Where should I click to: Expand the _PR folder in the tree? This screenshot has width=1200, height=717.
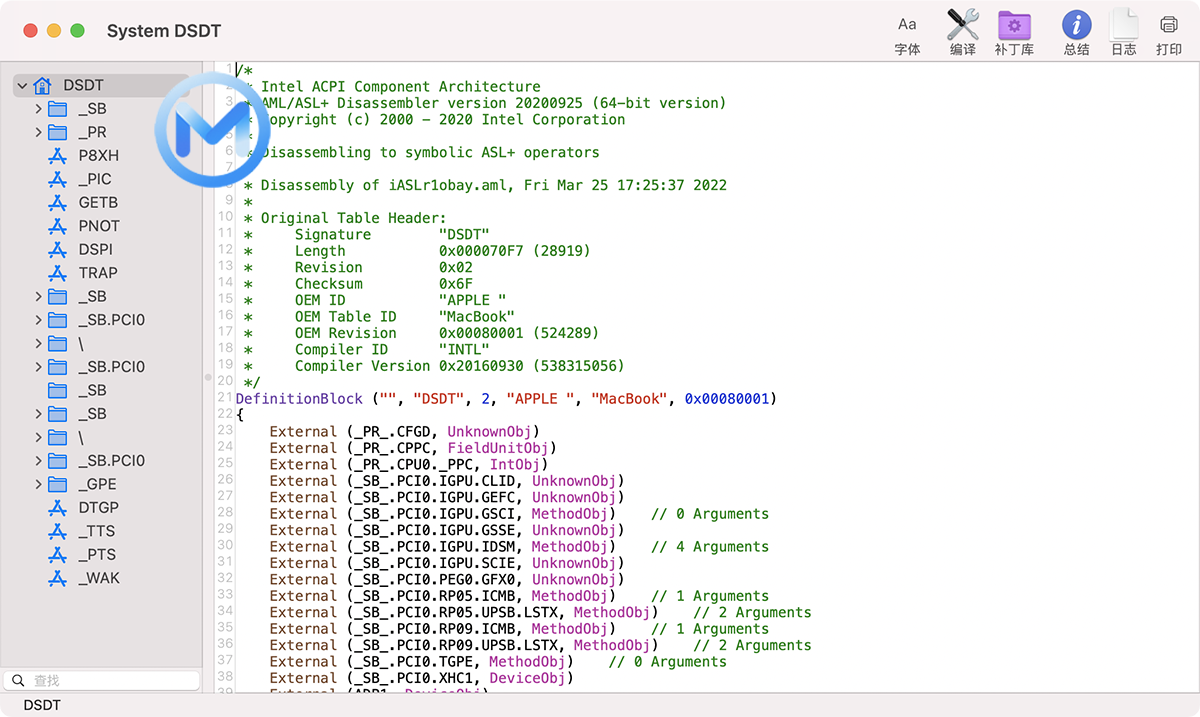[38, 132]
